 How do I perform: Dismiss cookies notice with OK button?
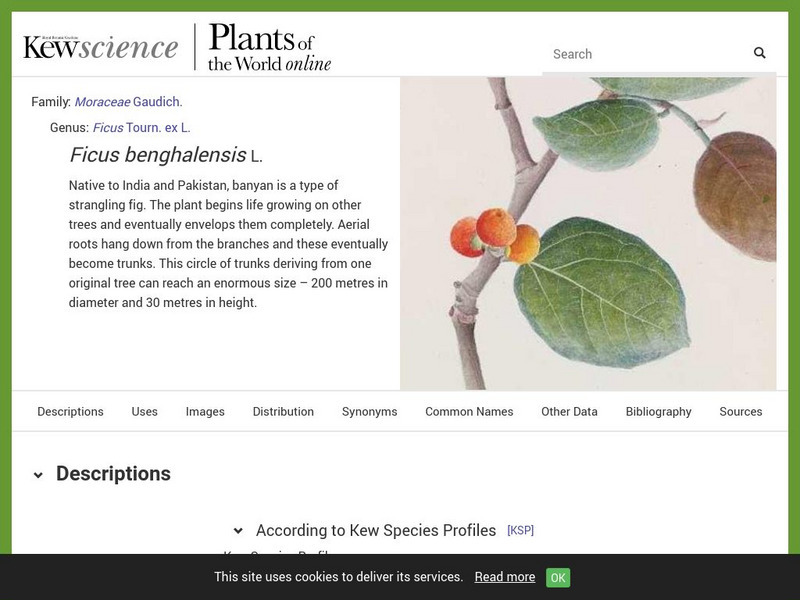(557, 577)
